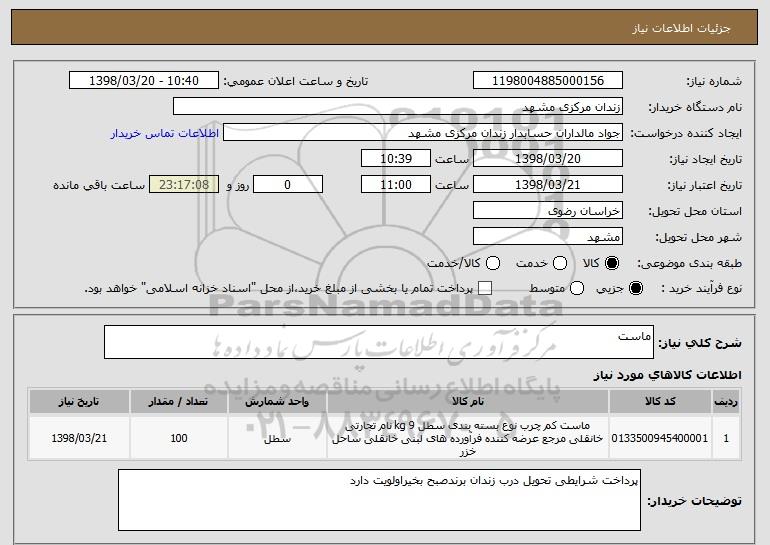
Task: Click the نوع فرآیند خرید label
Action: 701,289
